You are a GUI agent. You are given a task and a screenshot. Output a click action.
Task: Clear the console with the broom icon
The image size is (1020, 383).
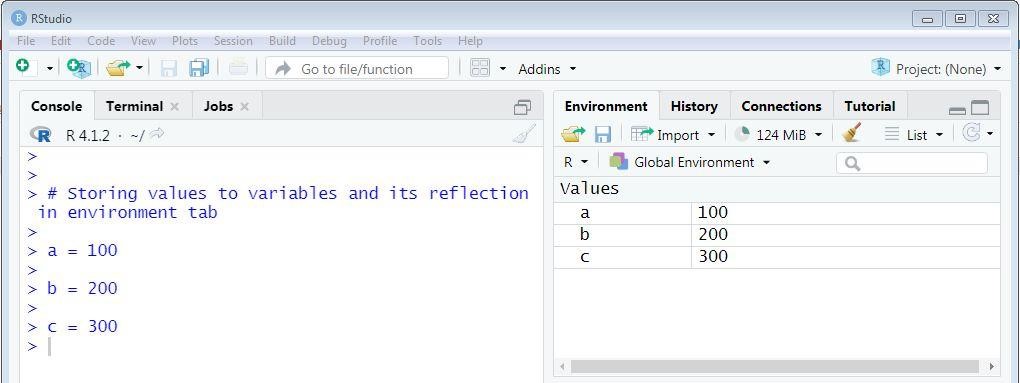[524, 134]
